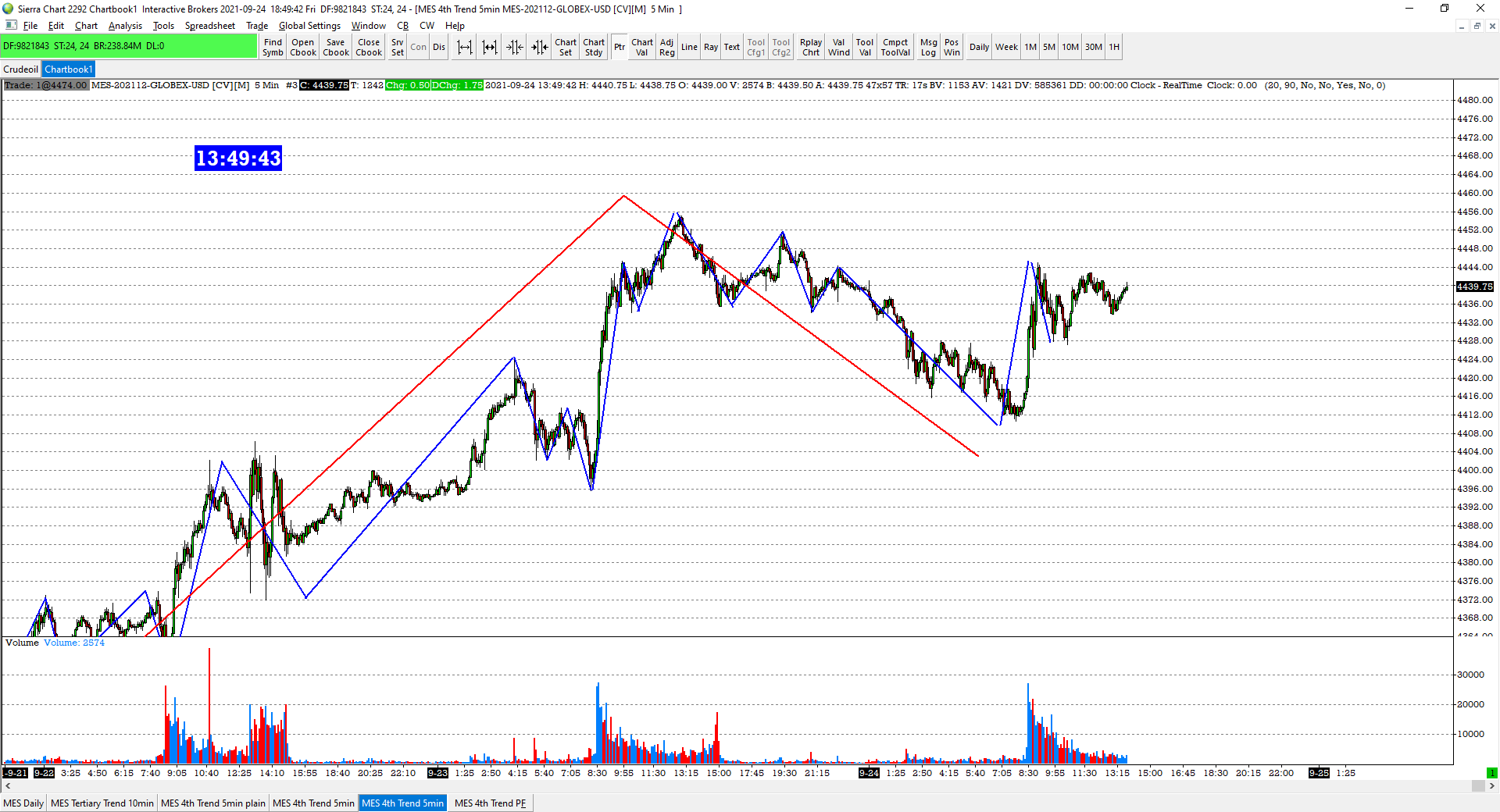
Task: Toggle the Adj Reg button
Action: pyautogui.click(x=667, y=48)
